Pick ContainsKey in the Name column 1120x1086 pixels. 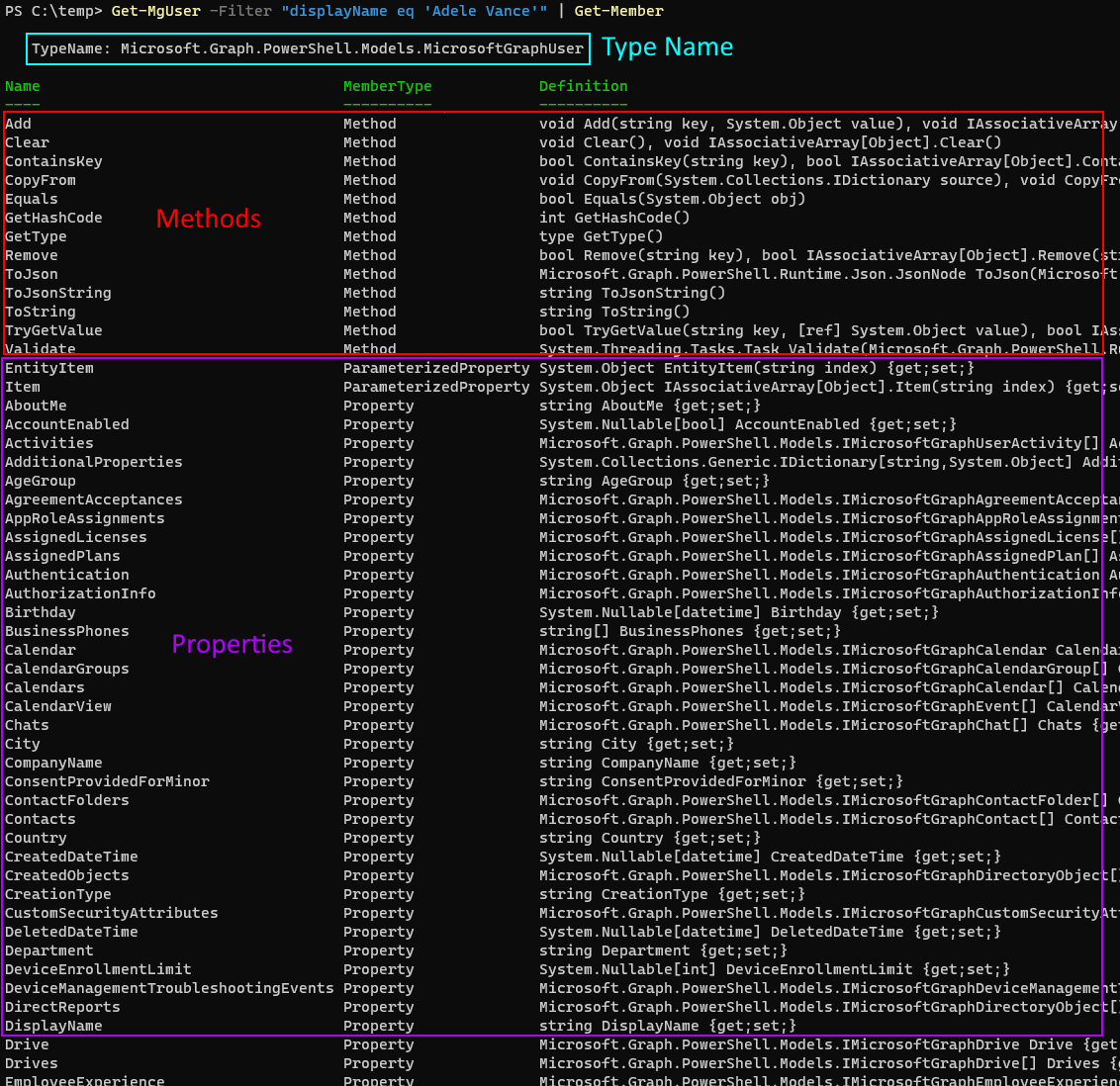click(x=53, y=161)
